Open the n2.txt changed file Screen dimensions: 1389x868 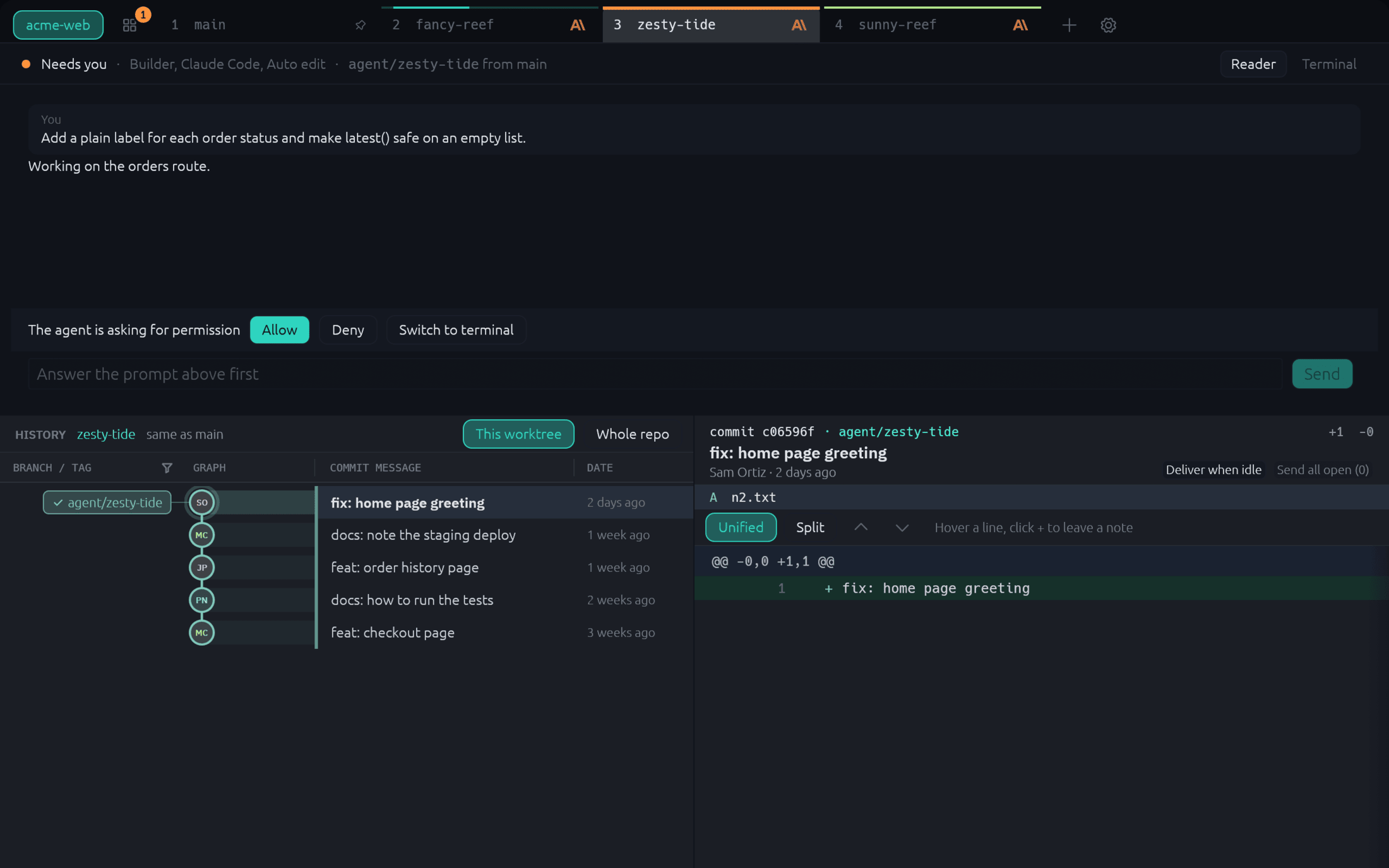tap(1040, 497)
